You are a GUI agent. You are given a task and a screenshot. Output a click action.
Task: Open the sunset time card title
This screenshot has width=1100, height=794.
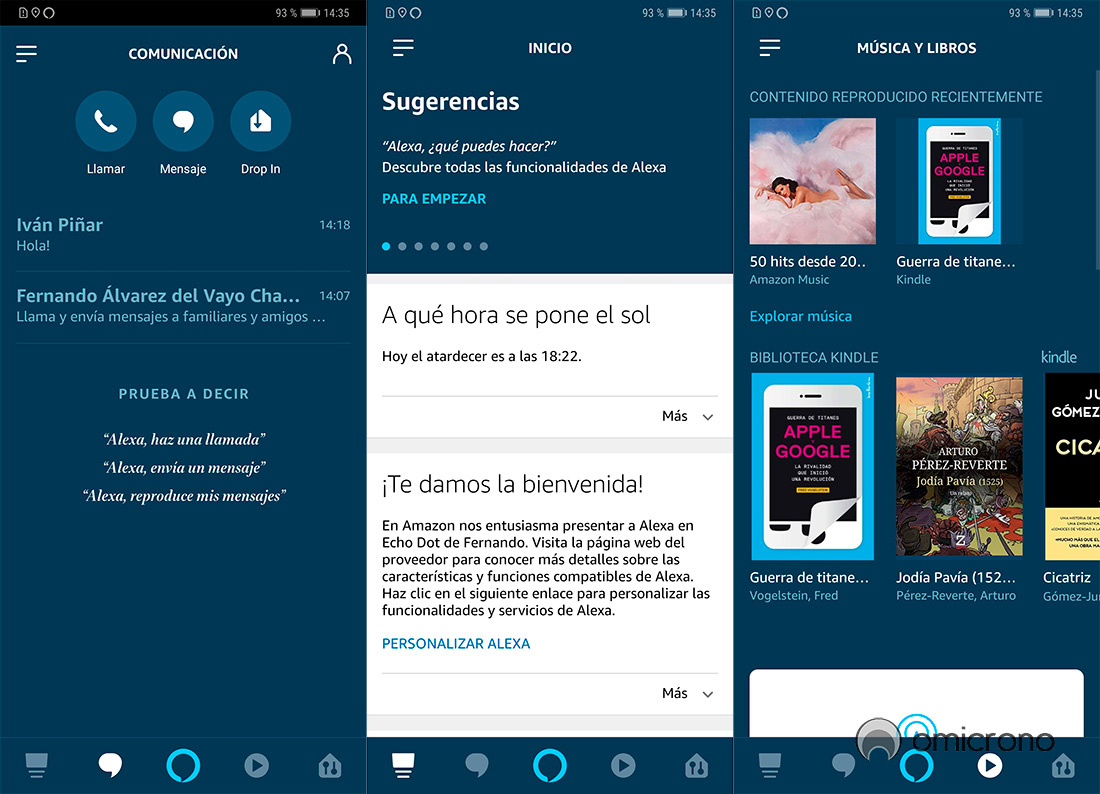pyautogui.click(x=516, y=316)
